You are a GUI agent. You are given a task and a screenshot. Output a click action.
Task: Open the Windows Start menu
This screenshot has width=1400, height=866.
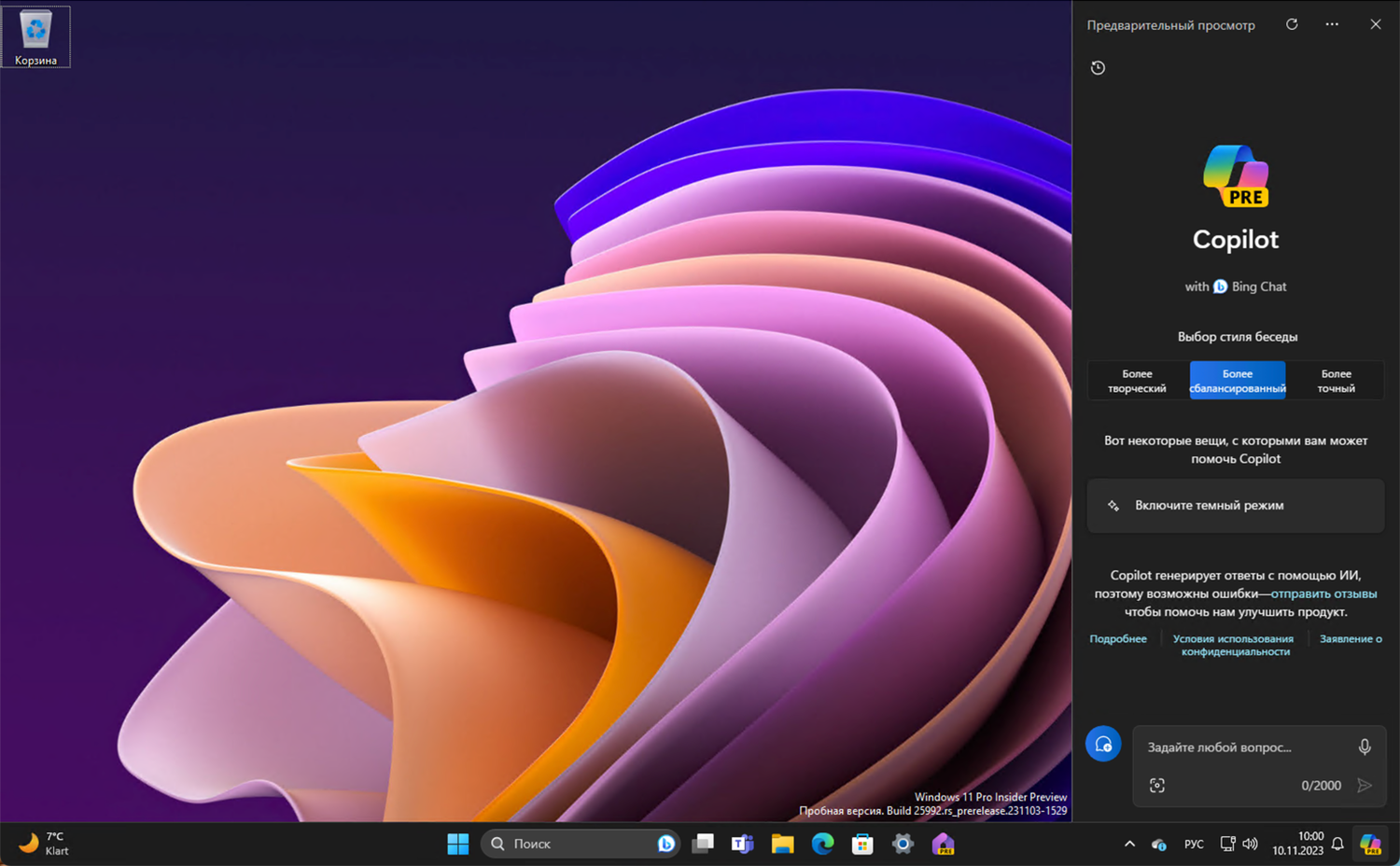(458, 845)
